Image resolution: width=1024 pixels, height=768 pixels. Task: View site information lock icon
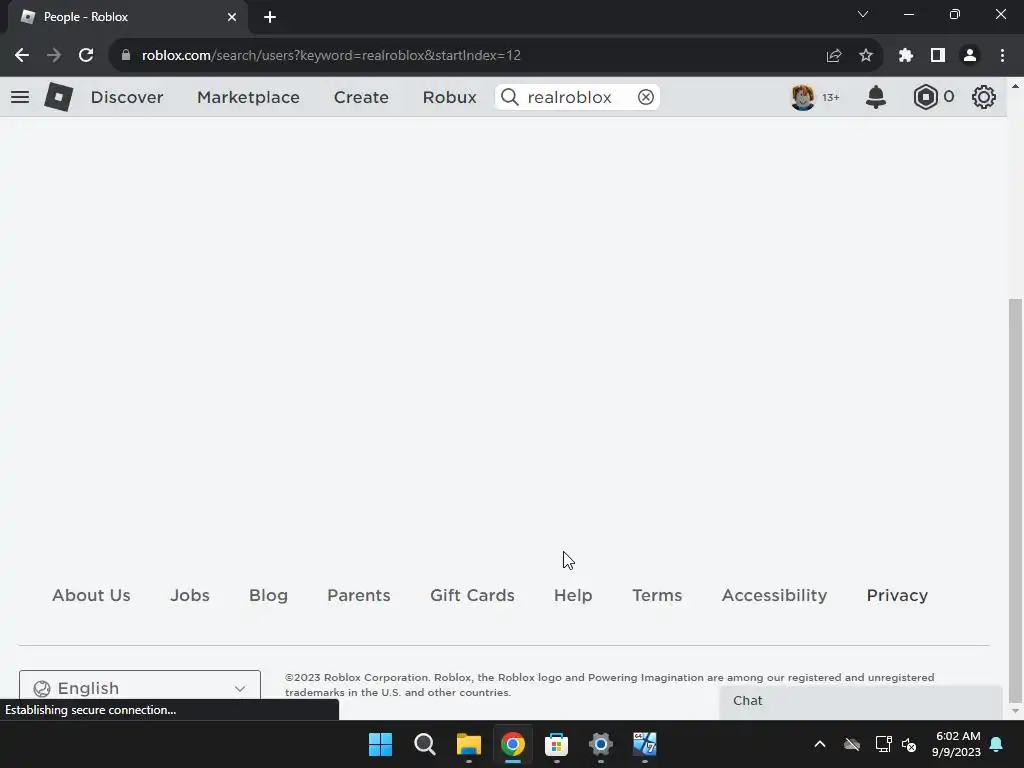click(126, 56)
